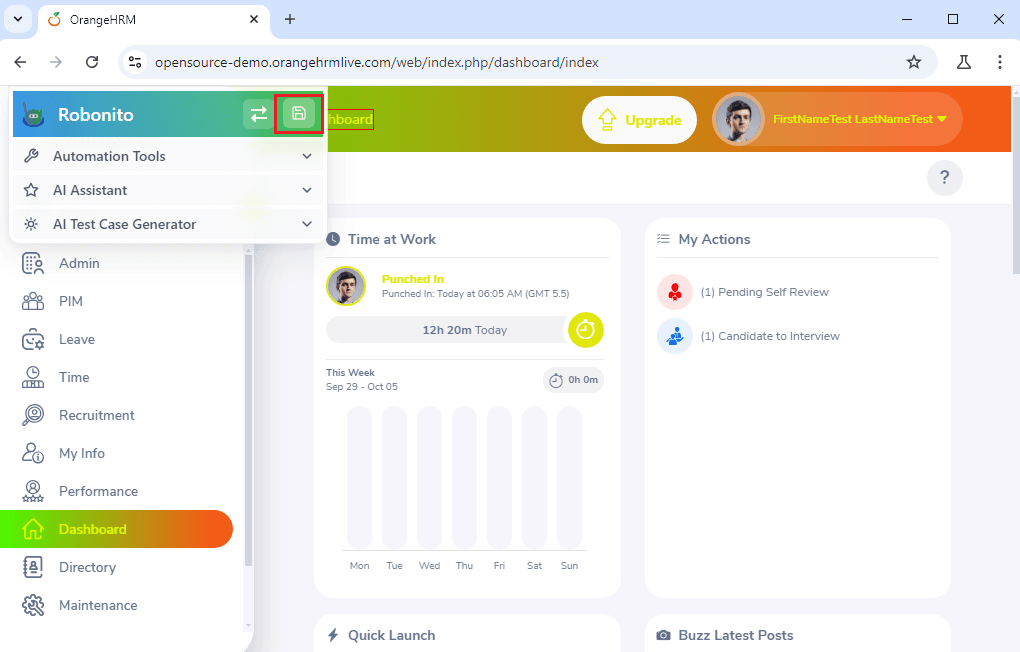
Task: Click the Quick Launch heading
Action: pyautogui.click(x=392, y=635)
